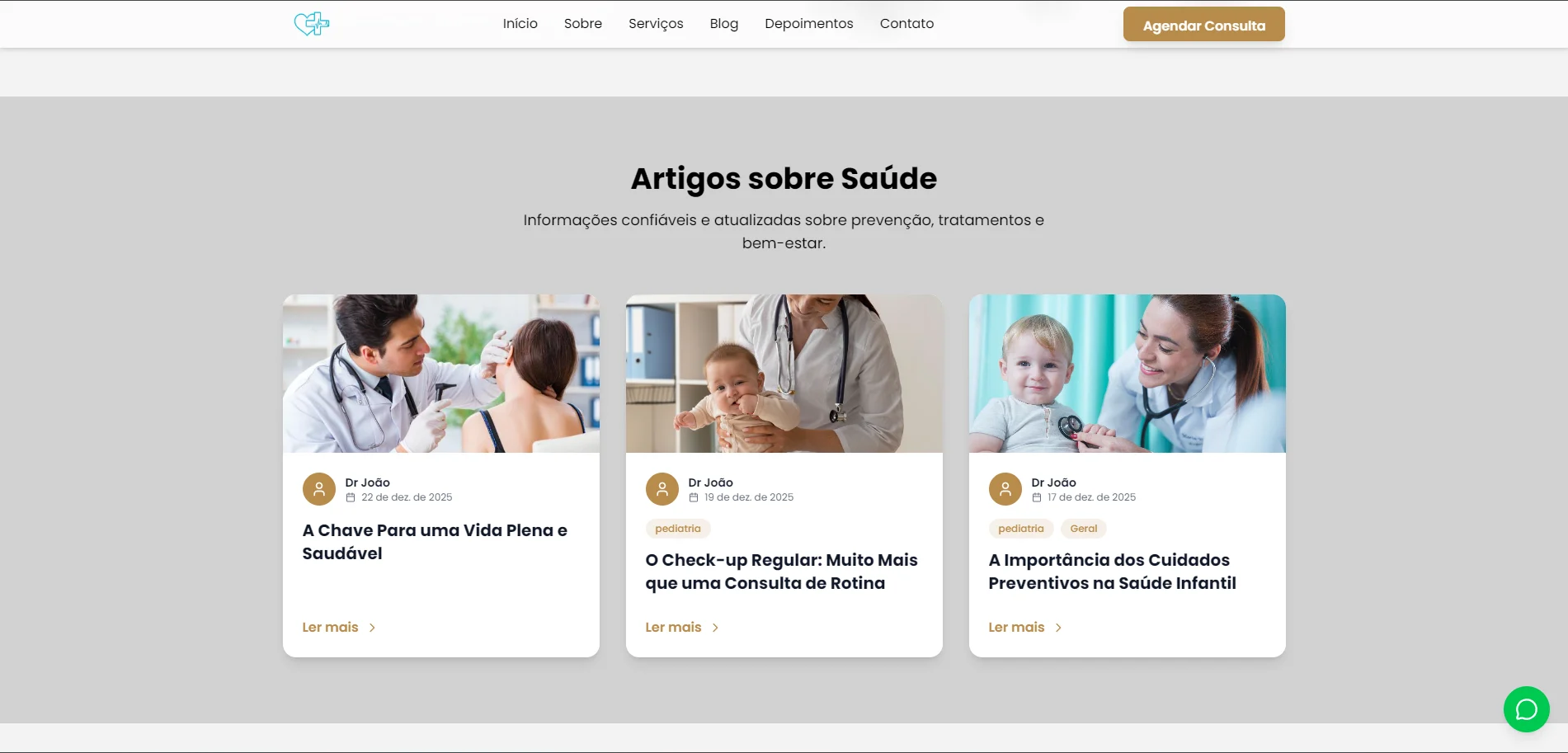The image size is (1568, 753).
Task: Open the green chat bubble widget
Action: (x=1526, y=709)
